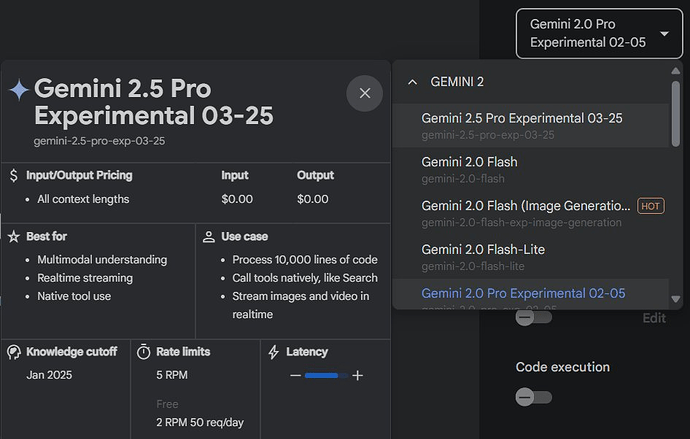Click the plus sign on latency indicator
This screenshot has width=690, height=439.
click(x=357, y=376)
